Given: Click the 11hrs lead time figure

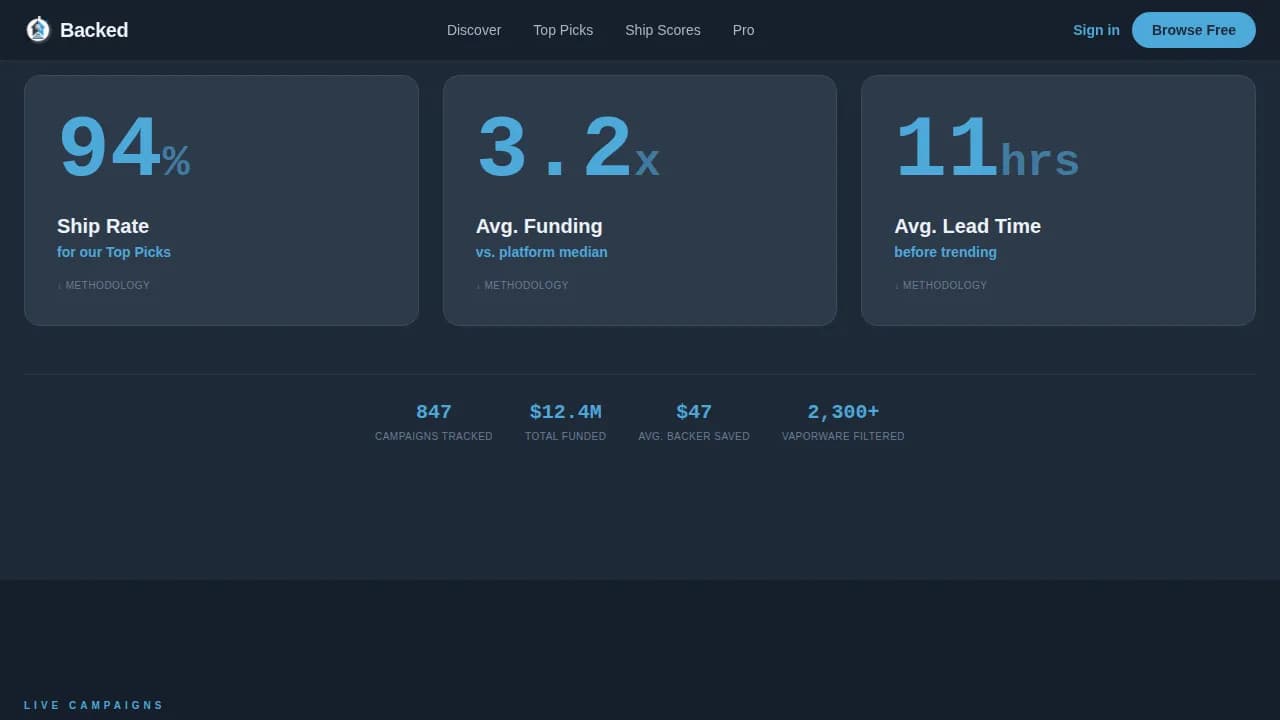Looking at the screenshot, I should (x=986, y=150).
